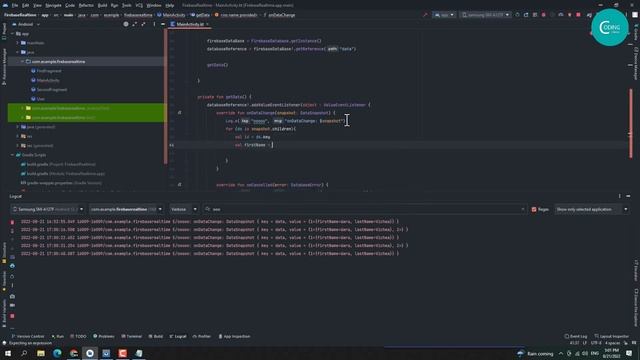
Task: Open the Resource Manager side panel
Action: 4,67
